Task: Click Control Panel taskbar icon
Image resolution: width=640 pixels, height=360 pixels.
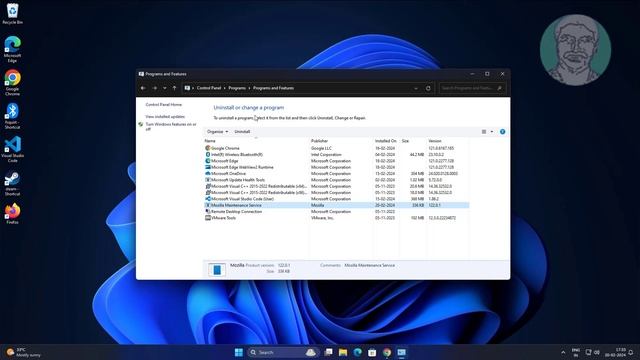Action: [x=402, y=352]
